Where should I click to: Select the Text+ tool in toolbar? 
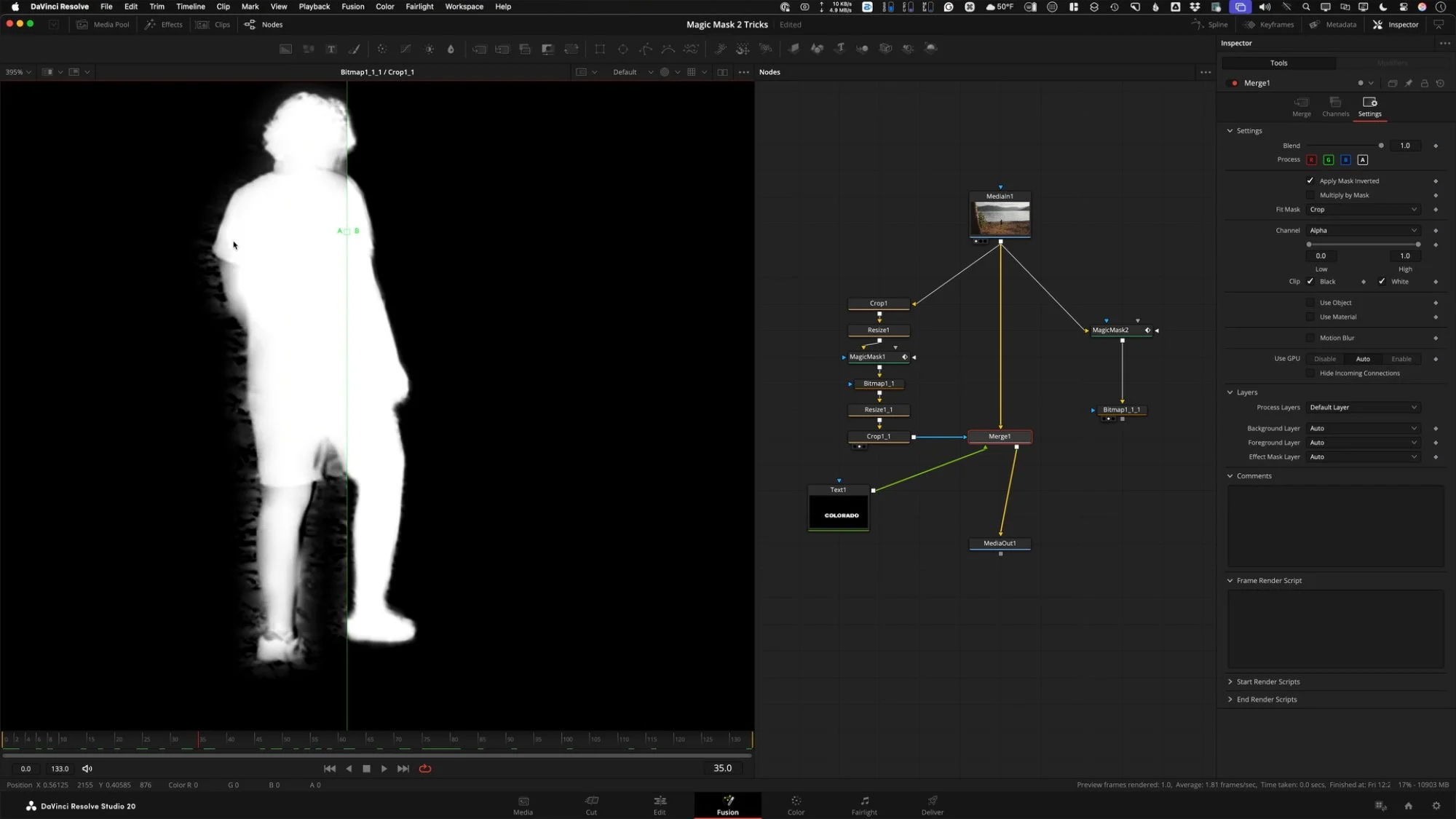[331, 49]
